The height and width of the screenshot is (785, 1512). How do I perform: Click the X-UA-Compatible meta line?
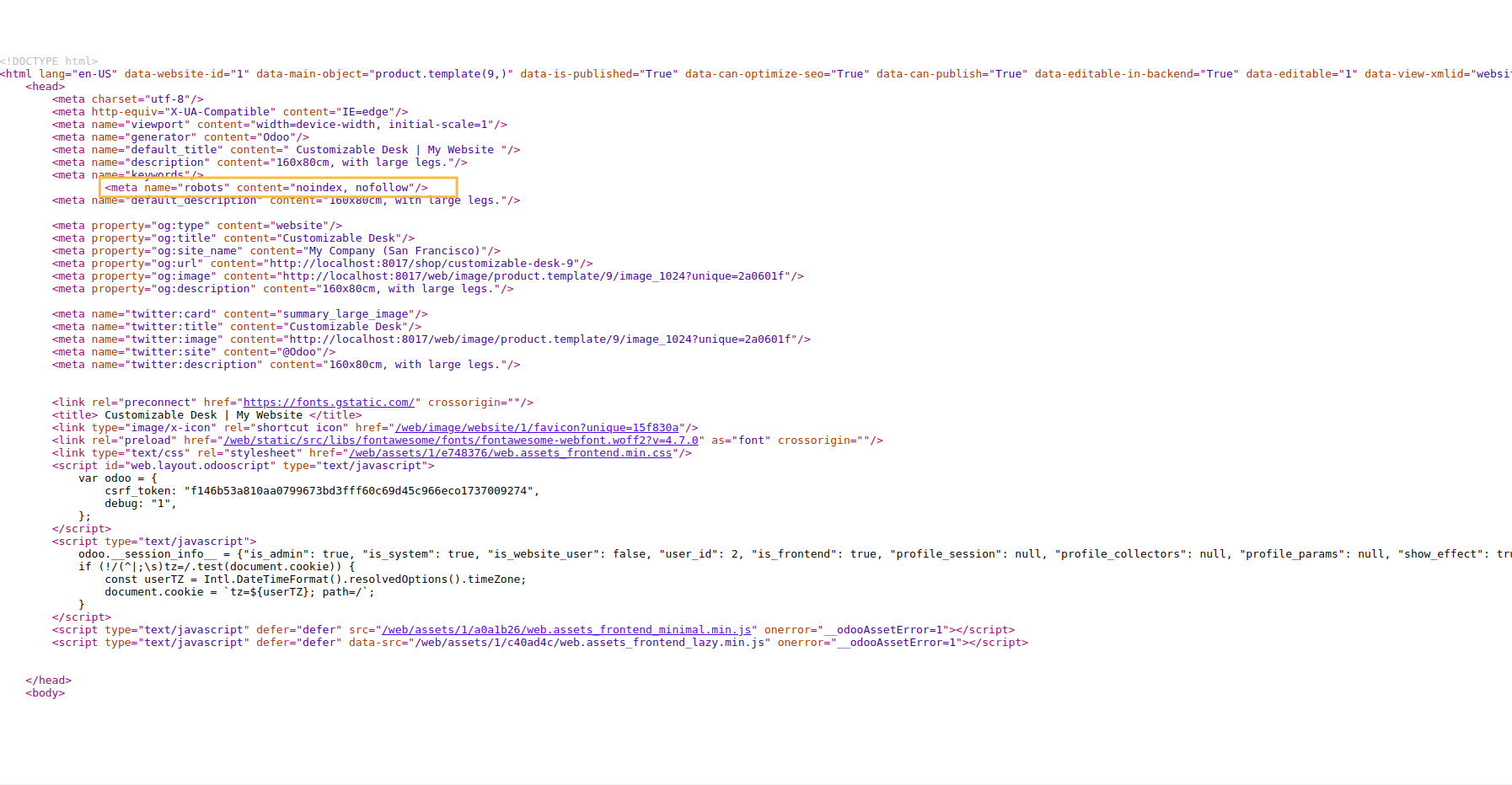[x=230, y=112]
